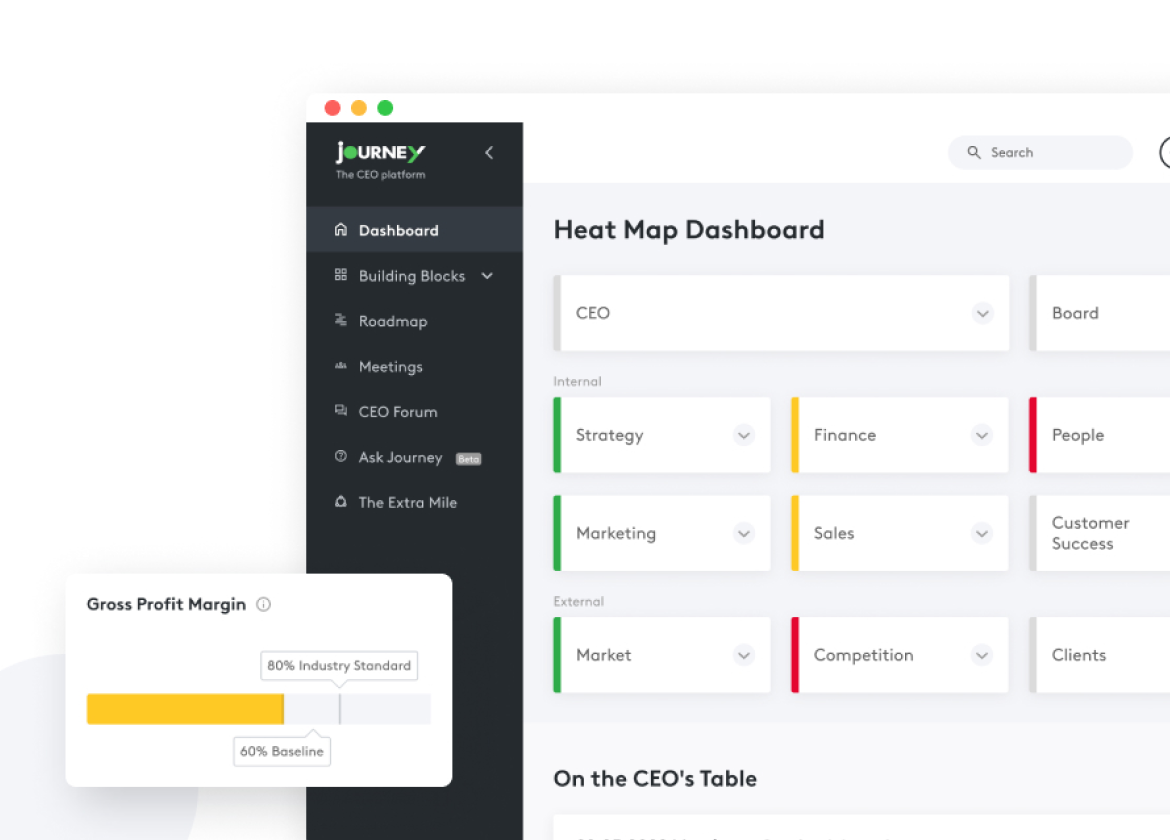
Task: Click the CEO Forum chat icon
Action: tap(340, 411)
